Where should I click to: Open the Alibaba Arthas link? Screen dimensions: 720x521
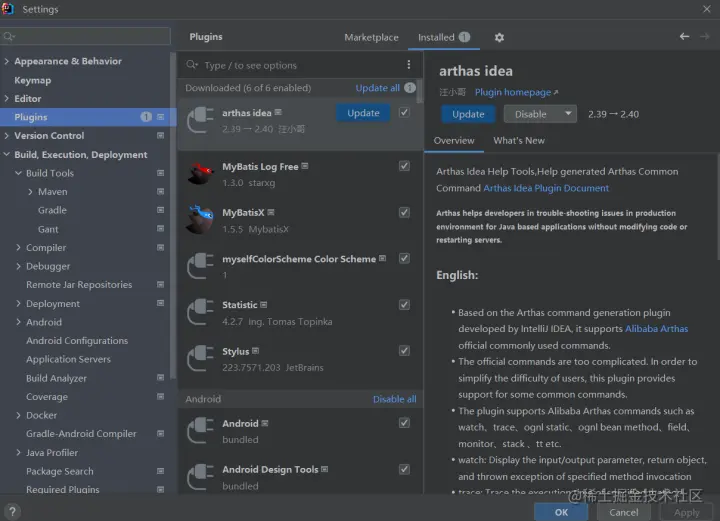[657, 329]
